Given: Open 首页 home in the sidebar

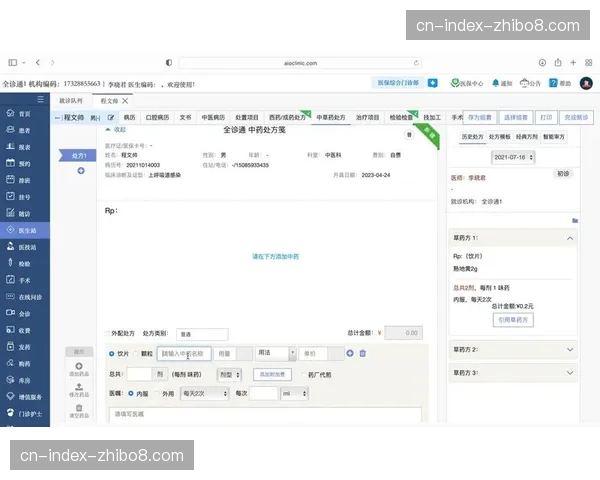Looking at the screenshot, I should [x=25, y=114].
